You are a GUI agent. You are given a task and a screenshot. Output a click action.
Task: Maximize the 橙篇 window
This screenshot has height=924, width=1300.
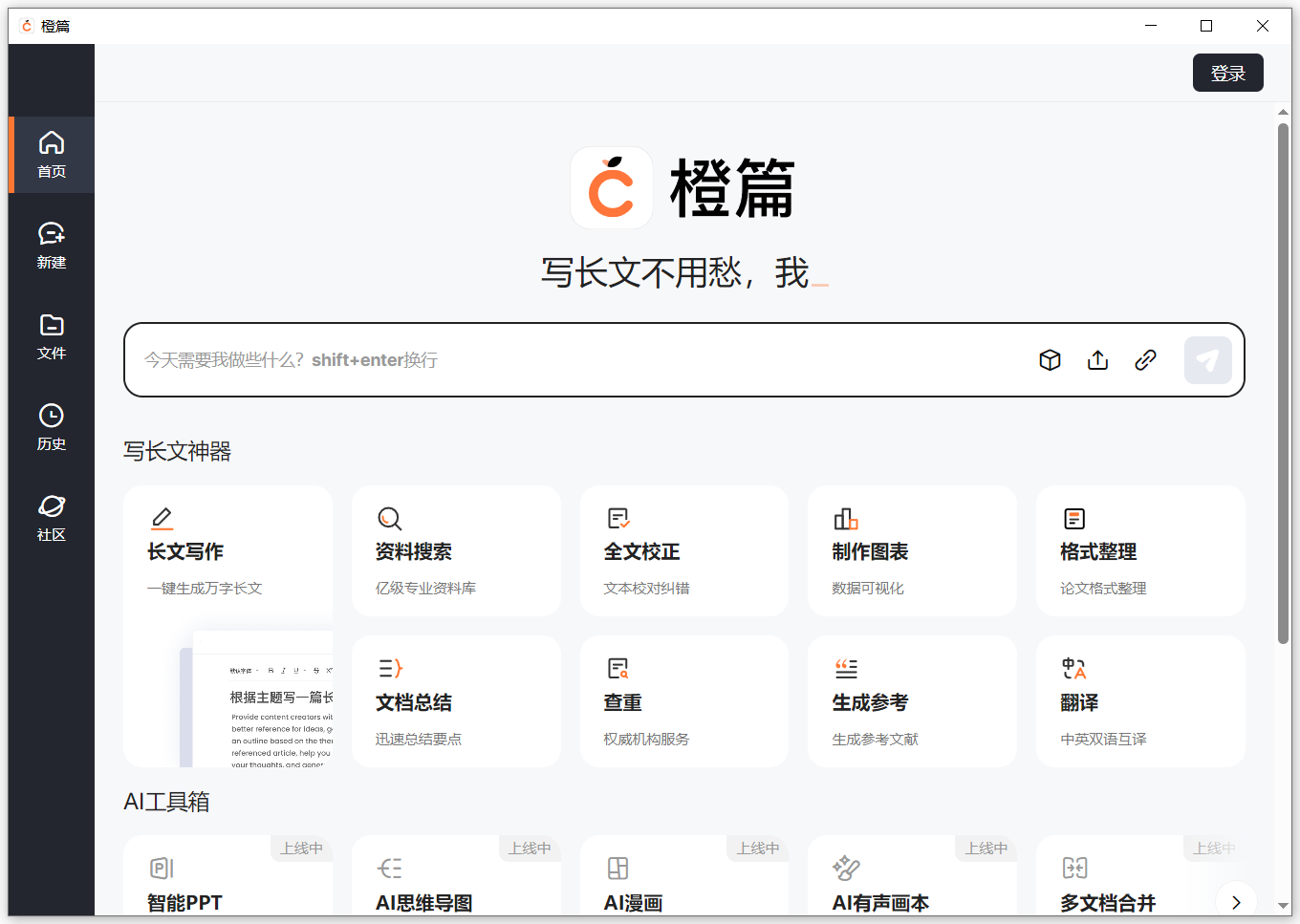pos(1206,26)
